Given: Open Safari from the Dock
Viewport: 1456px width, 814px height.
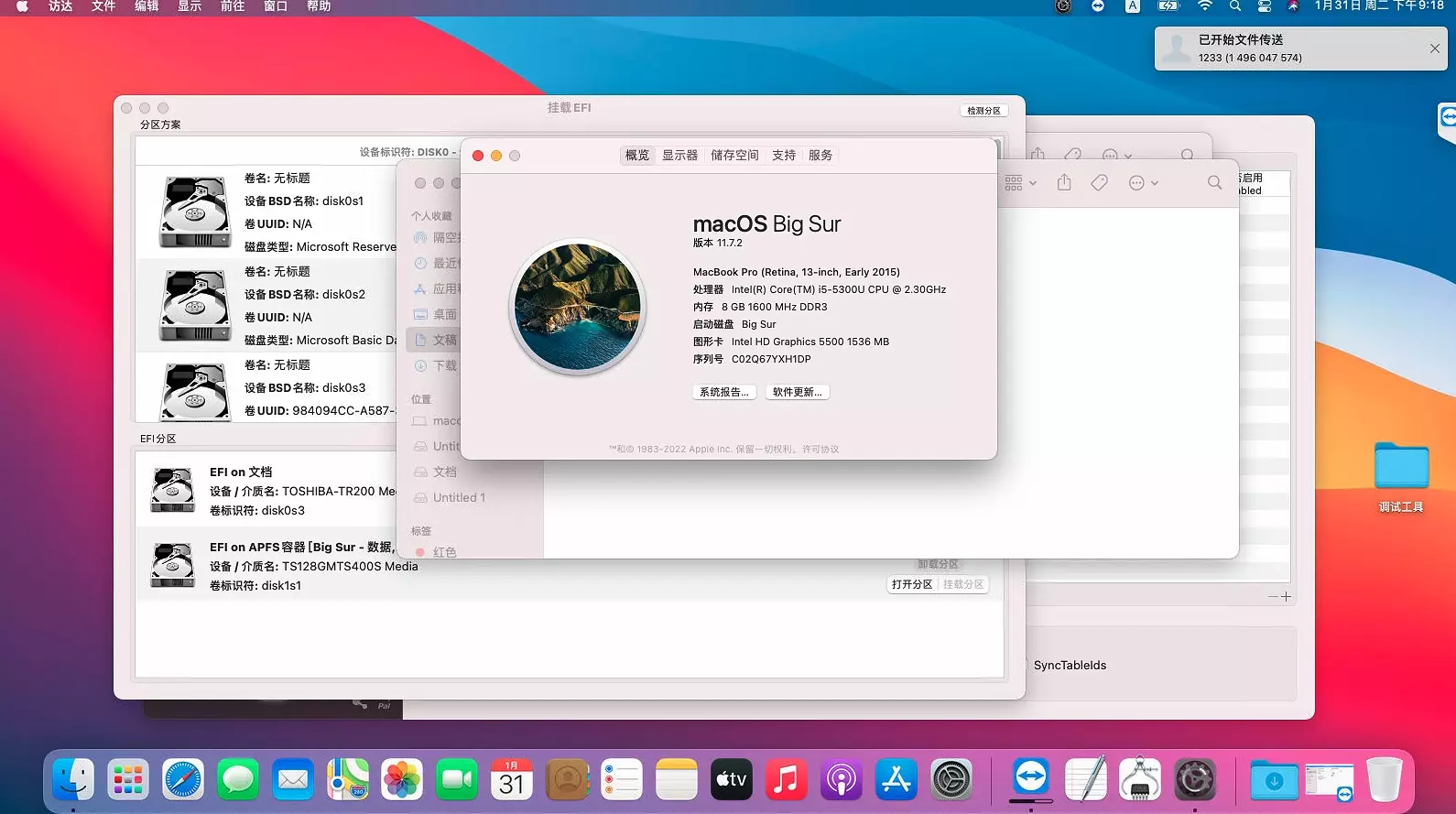Looking at the screenshot, I should 183,780.
